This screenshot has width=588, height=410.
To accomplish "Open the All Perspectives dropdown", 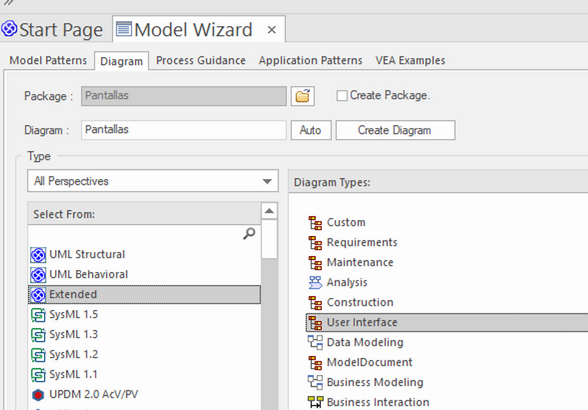I will tap(153, 181).
